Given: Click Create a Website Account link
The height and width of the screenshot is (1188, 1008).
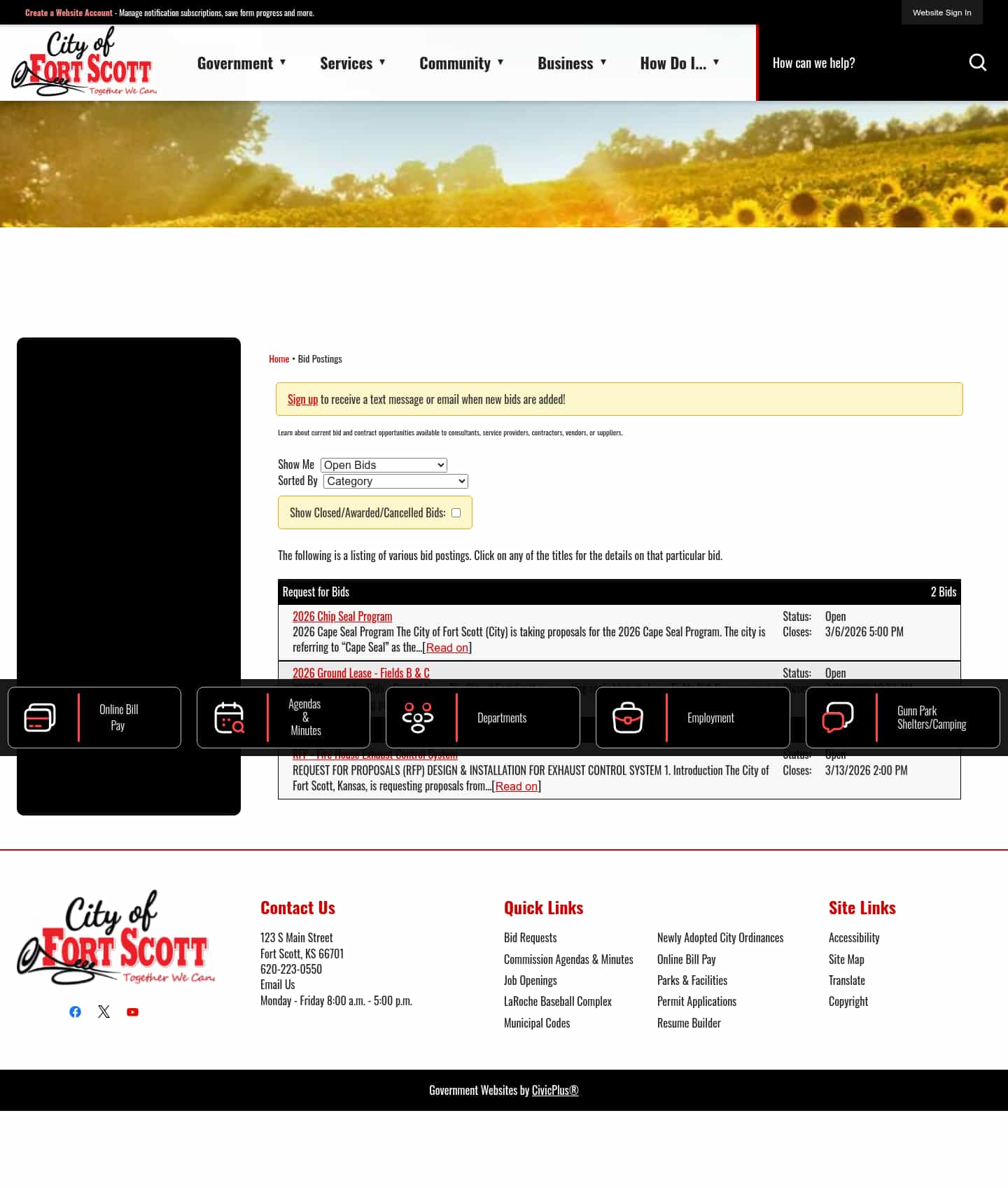Looking at the screenshot, I should coord(69,13).
